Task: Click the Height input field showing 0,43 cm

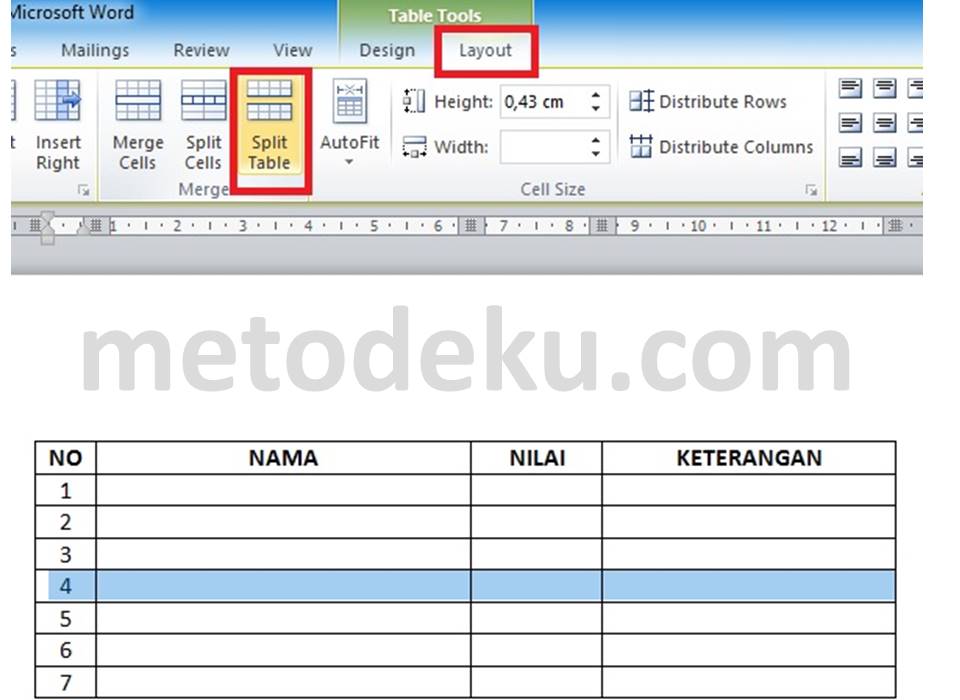Action: [x=542, y=102]
